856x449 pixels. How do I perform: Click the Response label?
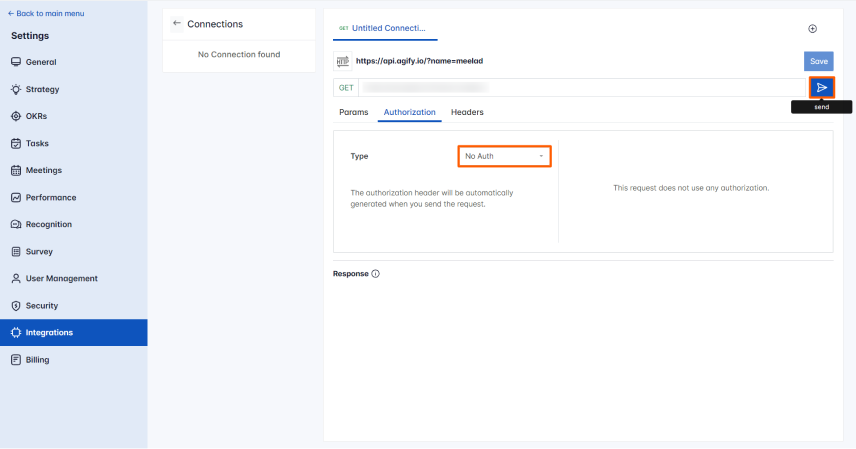pos(350,274)
